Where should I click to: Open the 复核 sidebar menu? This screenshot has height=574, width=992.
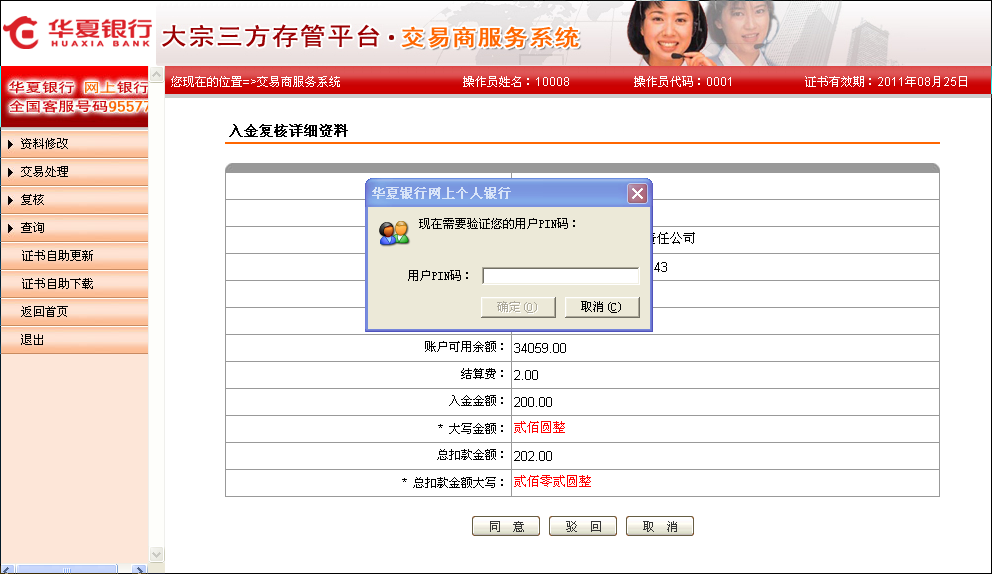pyautogui.click(x=75, y=200)
